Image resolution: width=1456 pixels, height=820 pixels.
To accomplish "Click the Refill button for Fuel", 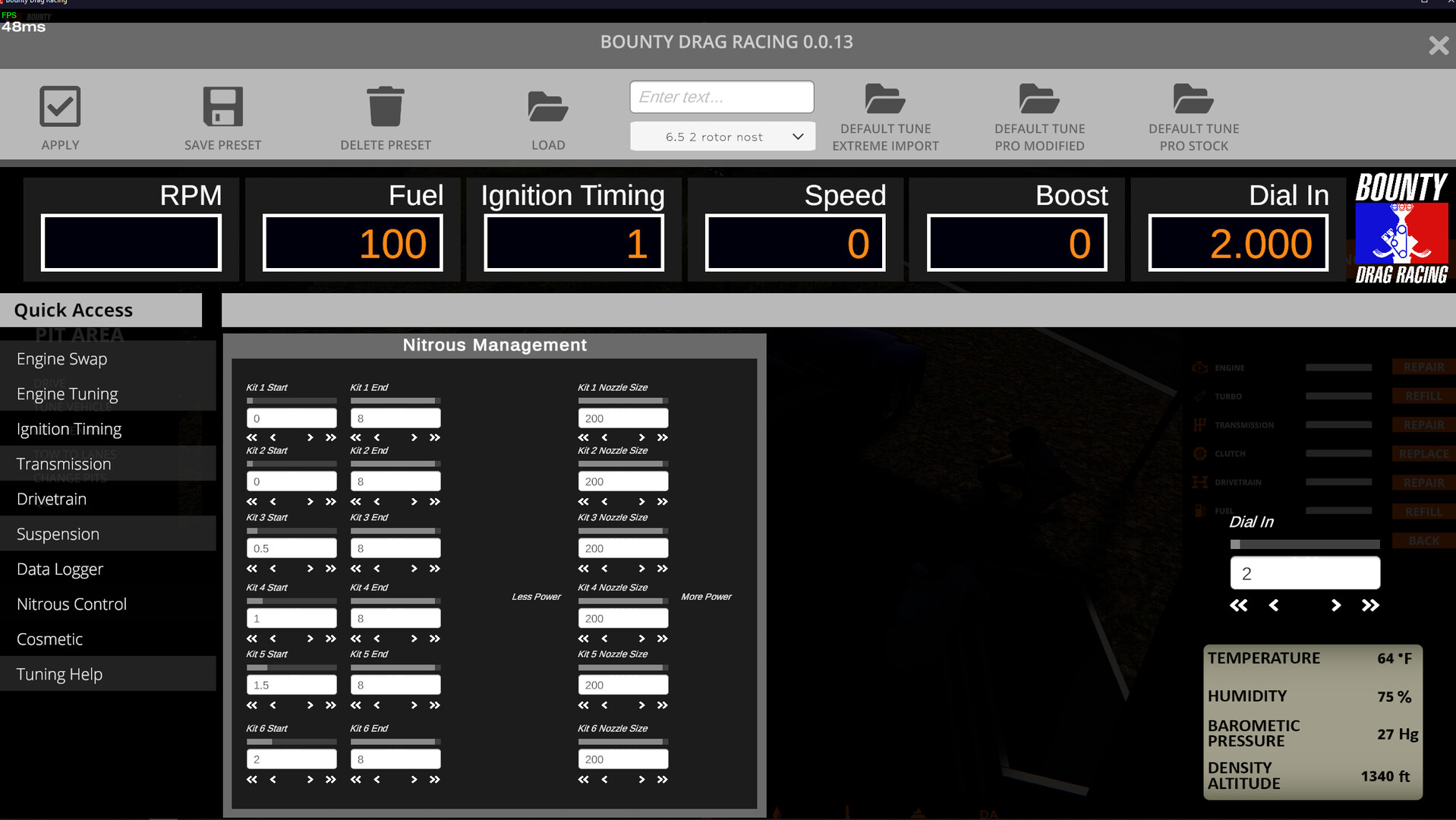I will (x=1423, y=511).
